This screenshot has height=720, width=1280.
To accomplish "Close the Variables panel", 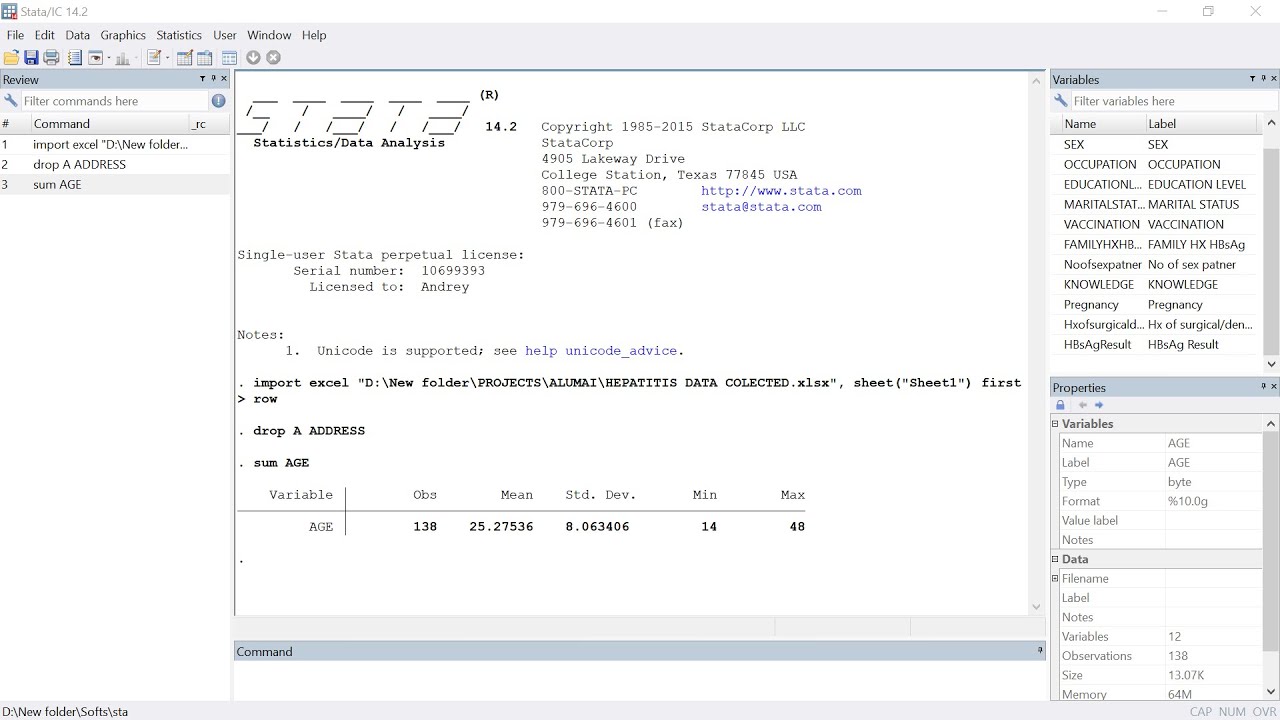I will click(1274, 79).
